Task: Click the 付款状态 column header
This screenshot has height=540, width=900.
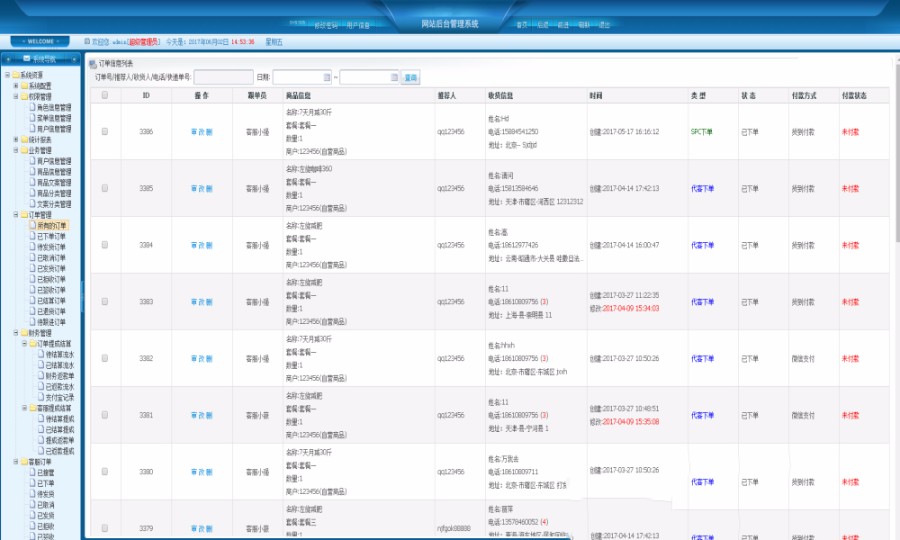Action: point(854,95)
